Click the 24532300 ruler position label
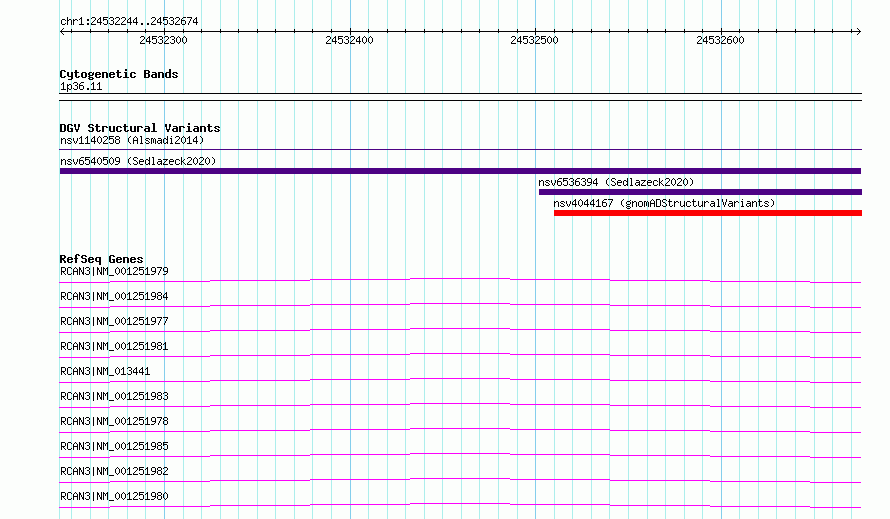Screen dimensions: 890x519 (163, 40)
